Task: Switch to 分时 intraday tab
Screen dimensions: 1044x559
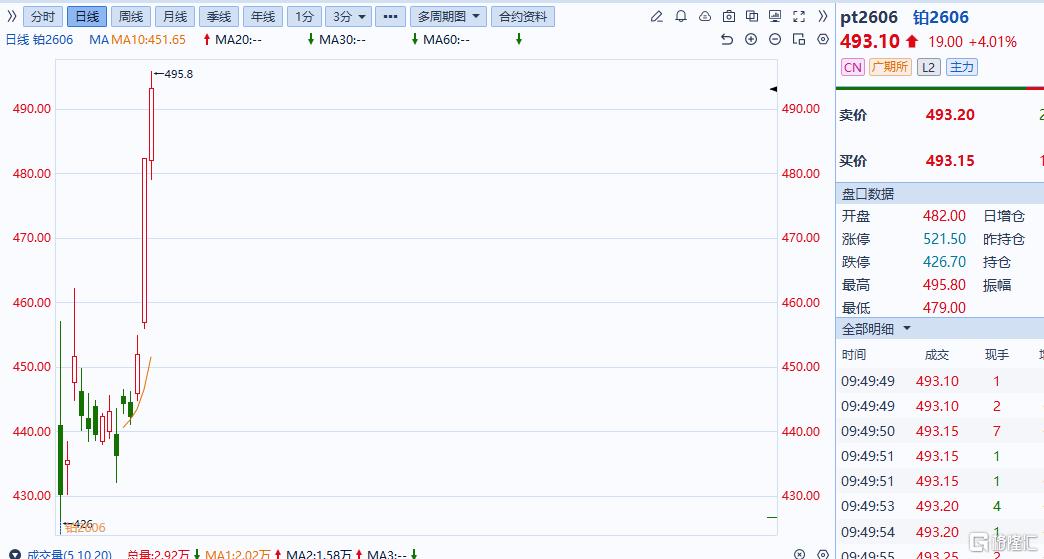Action: click(x=42, y=17)
